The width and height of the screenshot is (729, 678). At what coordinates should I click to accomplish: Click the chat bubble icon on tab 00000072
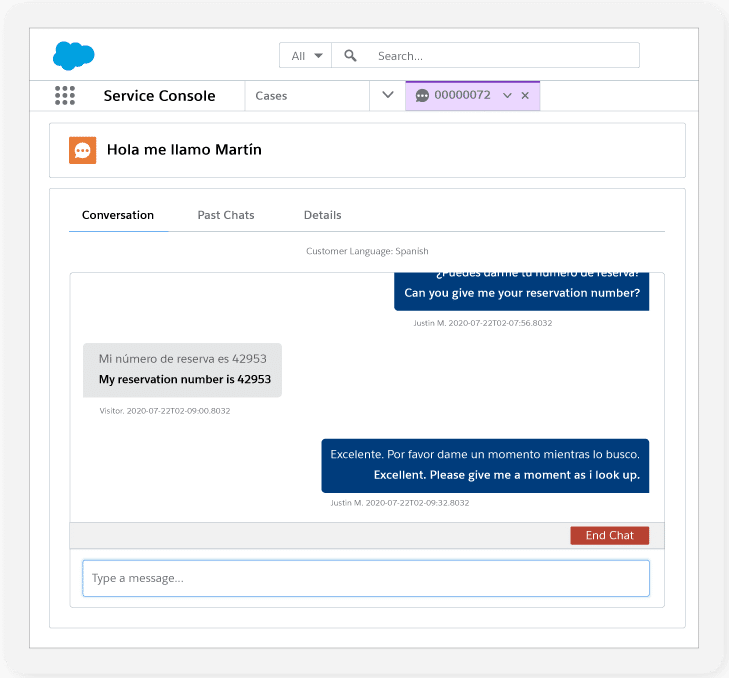coord(422,96)
